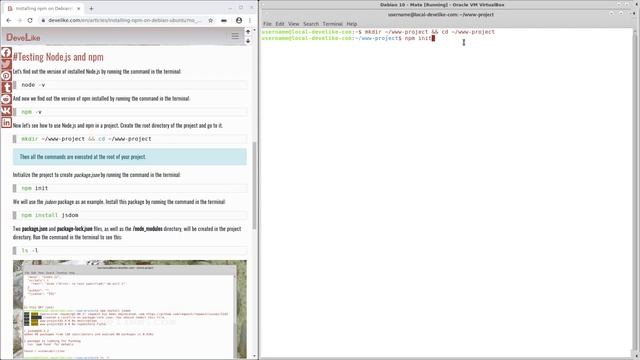Open Chrome three-dot menu

250,20
